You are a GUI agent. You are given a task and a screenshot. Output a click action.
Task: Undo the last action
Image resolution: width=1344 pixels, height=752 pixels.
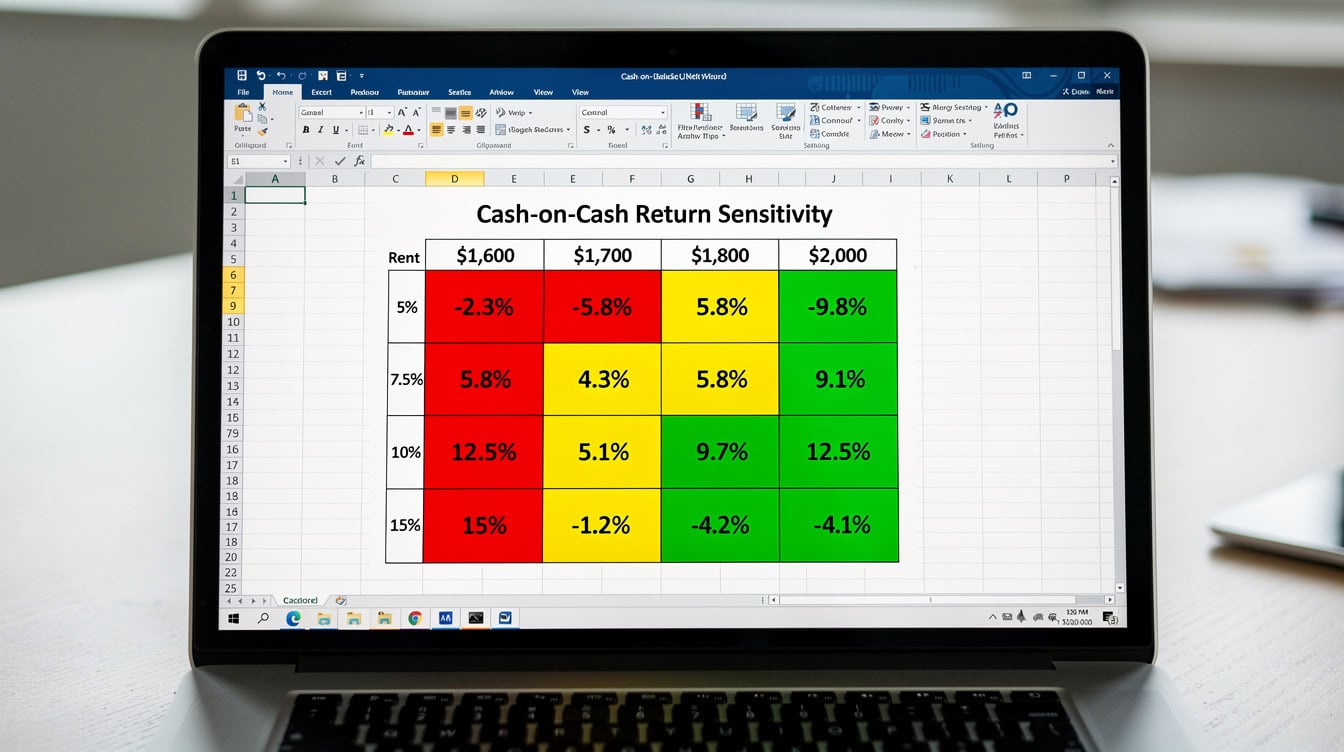click(x=261, y=76)
